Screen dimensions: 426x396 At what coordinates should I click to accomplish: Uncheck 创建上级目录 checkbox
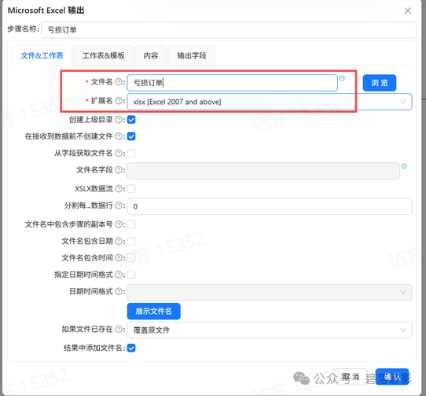click(x=131, y=120)
